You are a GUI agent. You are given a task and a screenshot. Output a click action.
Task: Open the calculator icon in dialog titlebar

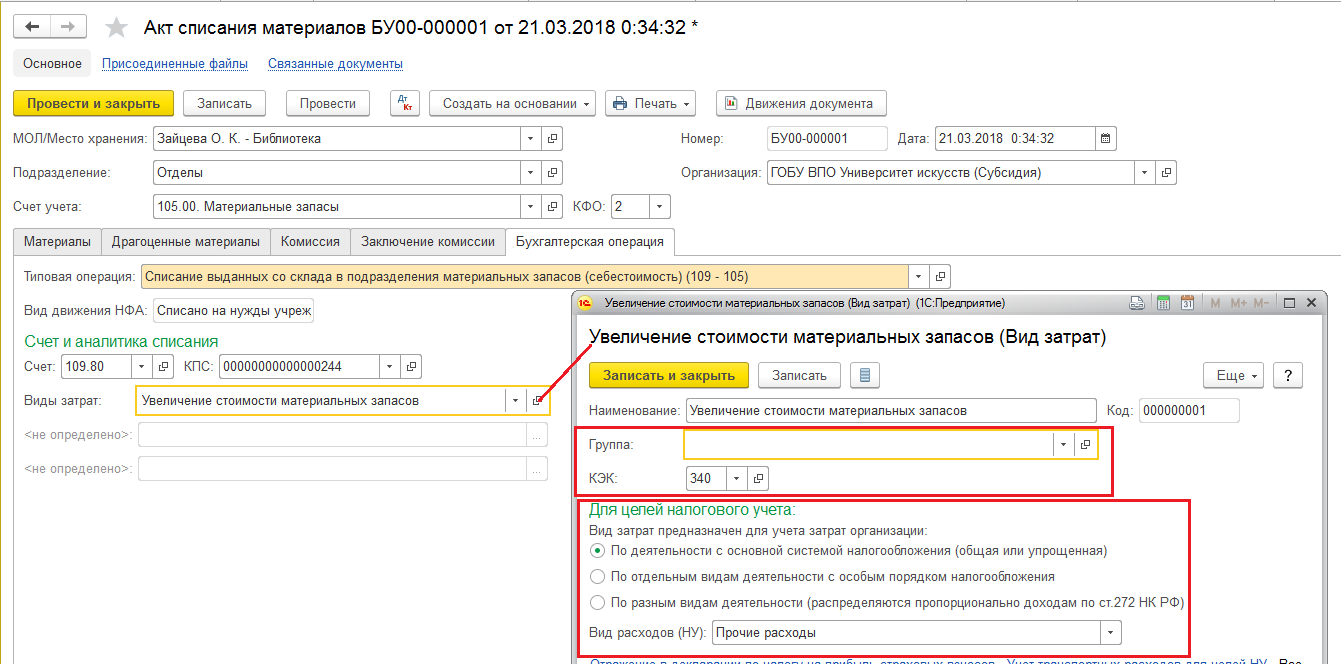[x=1163, y=303]
